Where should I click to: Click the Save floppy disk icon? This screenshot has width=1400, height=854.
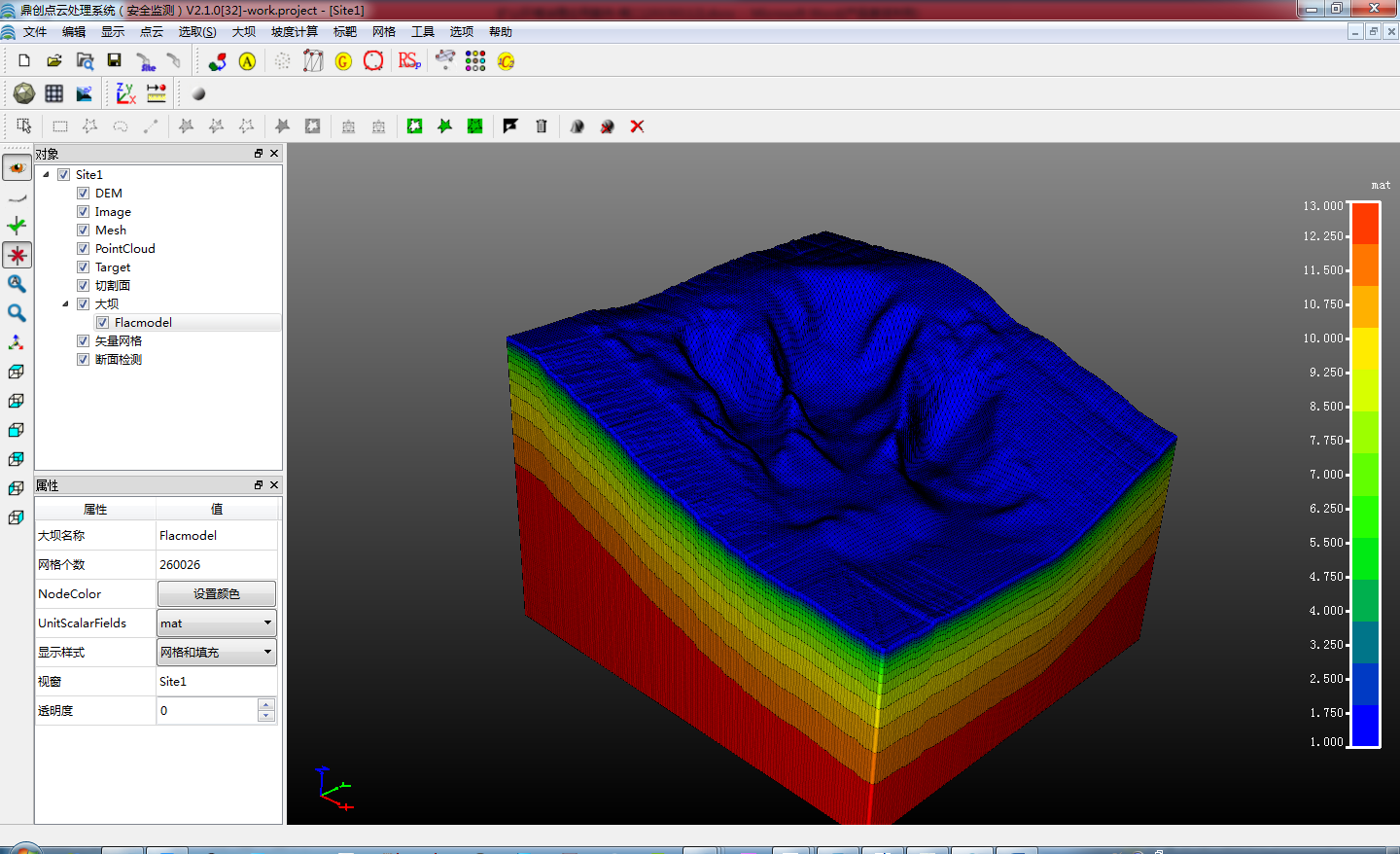click(x=114, y=61)
